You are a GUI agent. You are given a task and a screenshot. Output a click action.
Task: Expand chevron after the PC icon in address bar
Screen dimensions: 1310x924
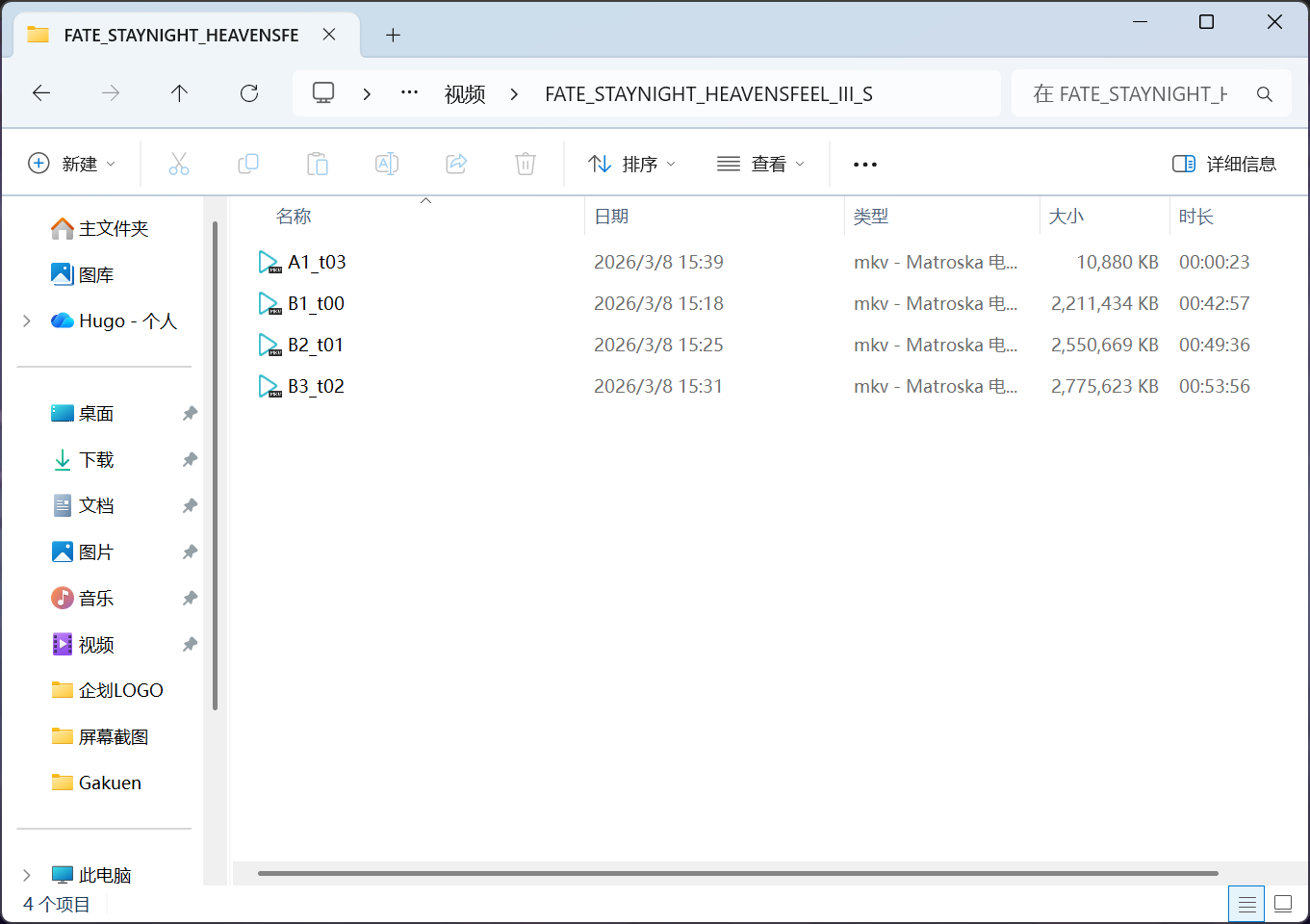[367, 93]
